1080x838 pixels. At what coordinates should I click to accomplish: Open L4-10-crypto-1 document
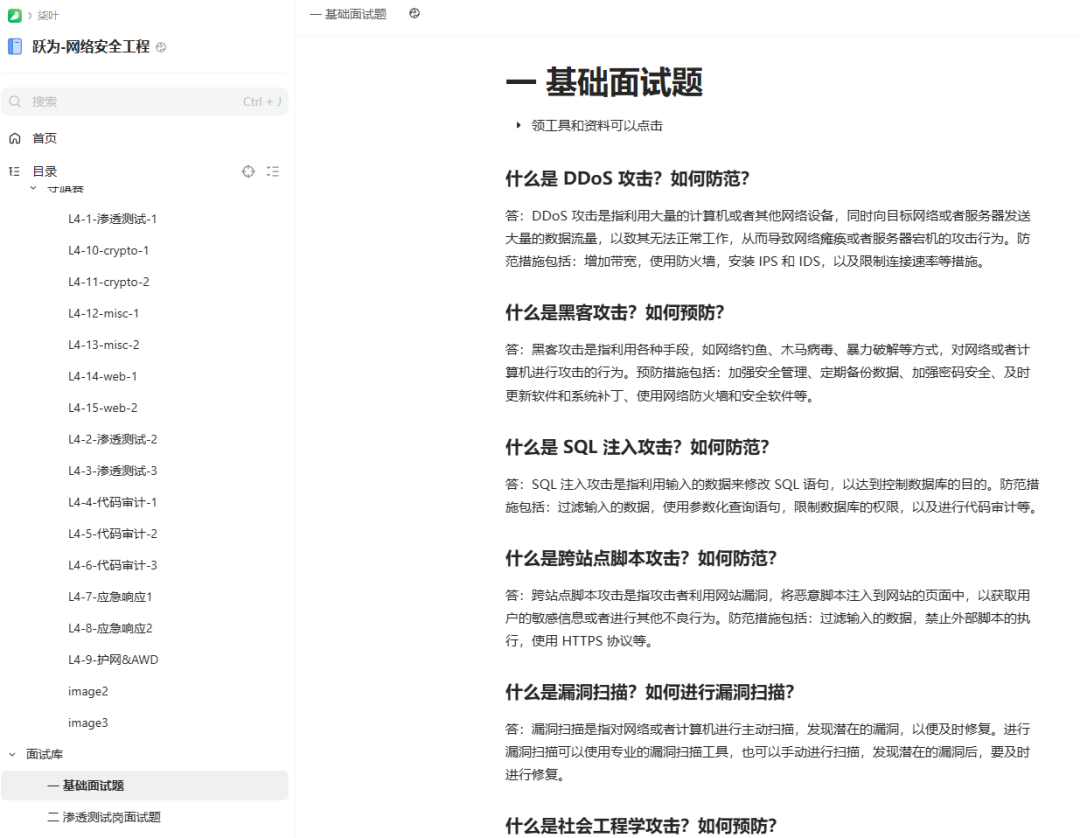coord(108,251)
